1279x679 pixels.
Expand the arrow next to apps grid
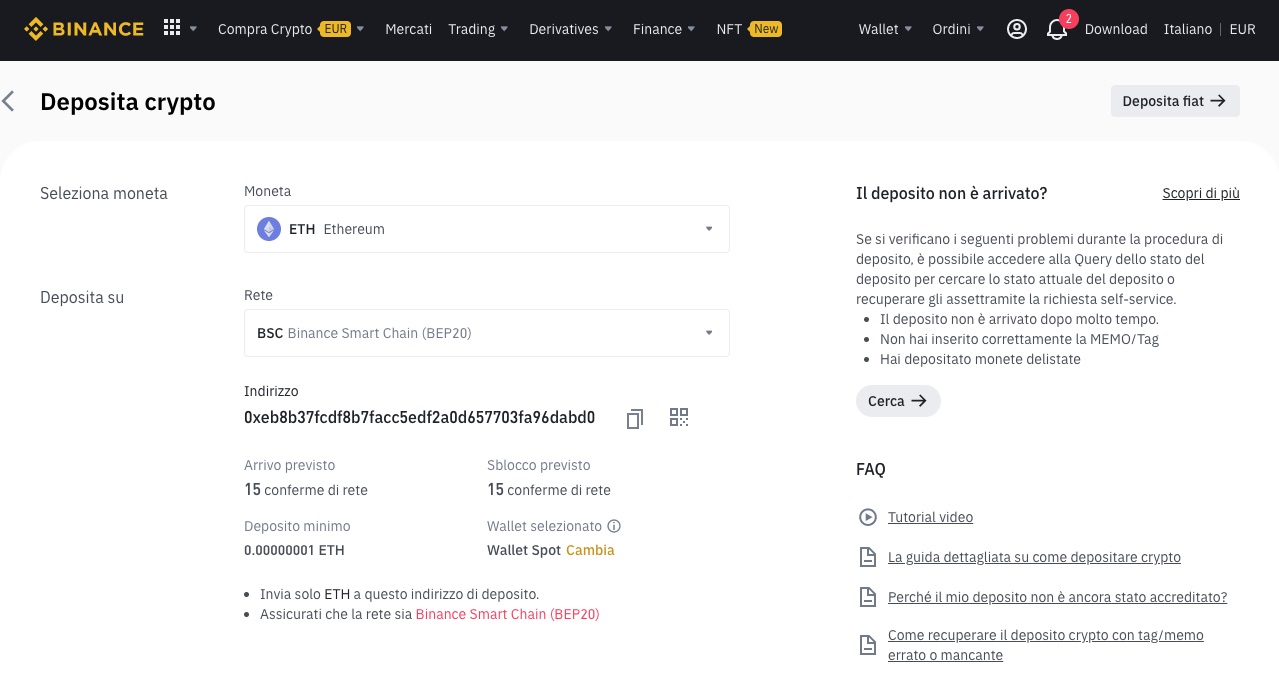pos(193,29)
